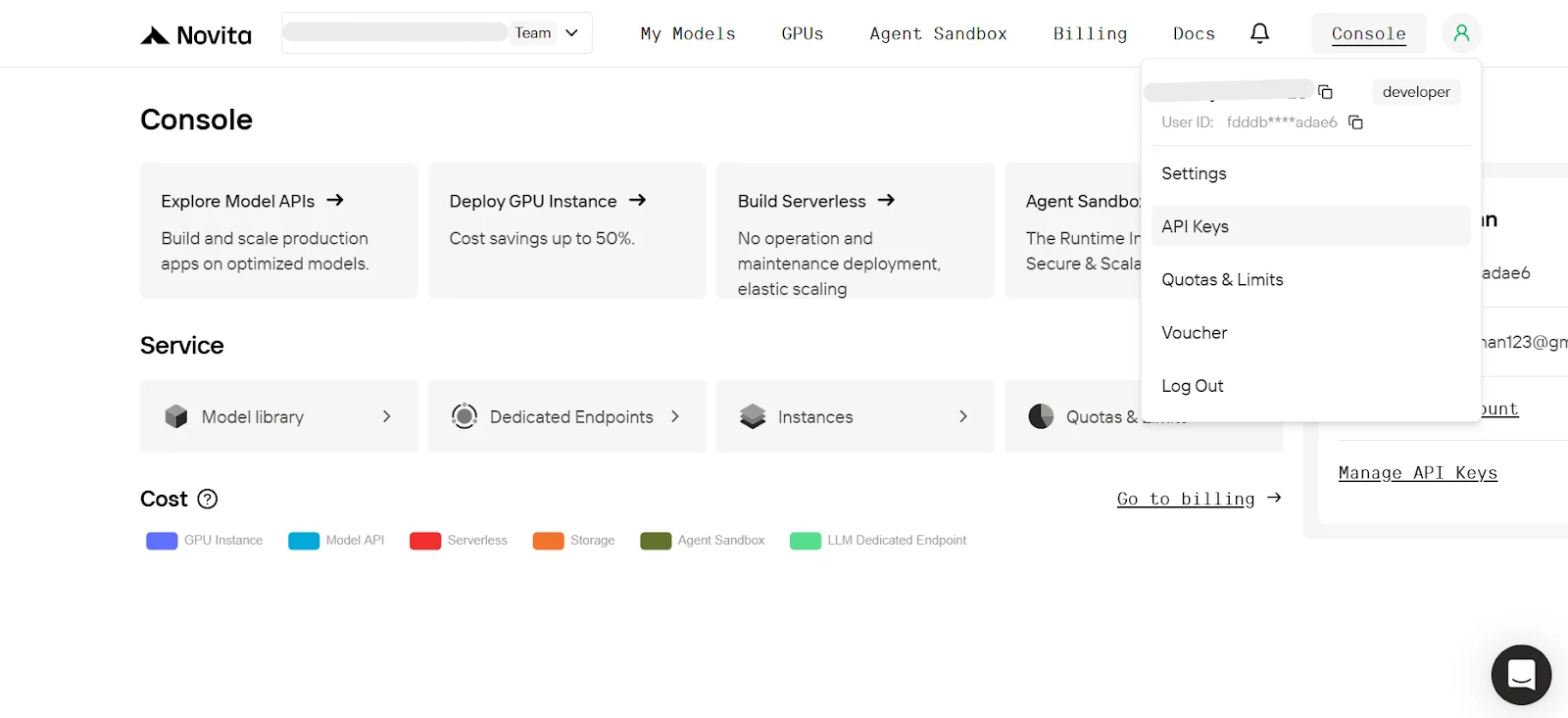
Task: Click the Cost section heading
Action: click(164, 499)
